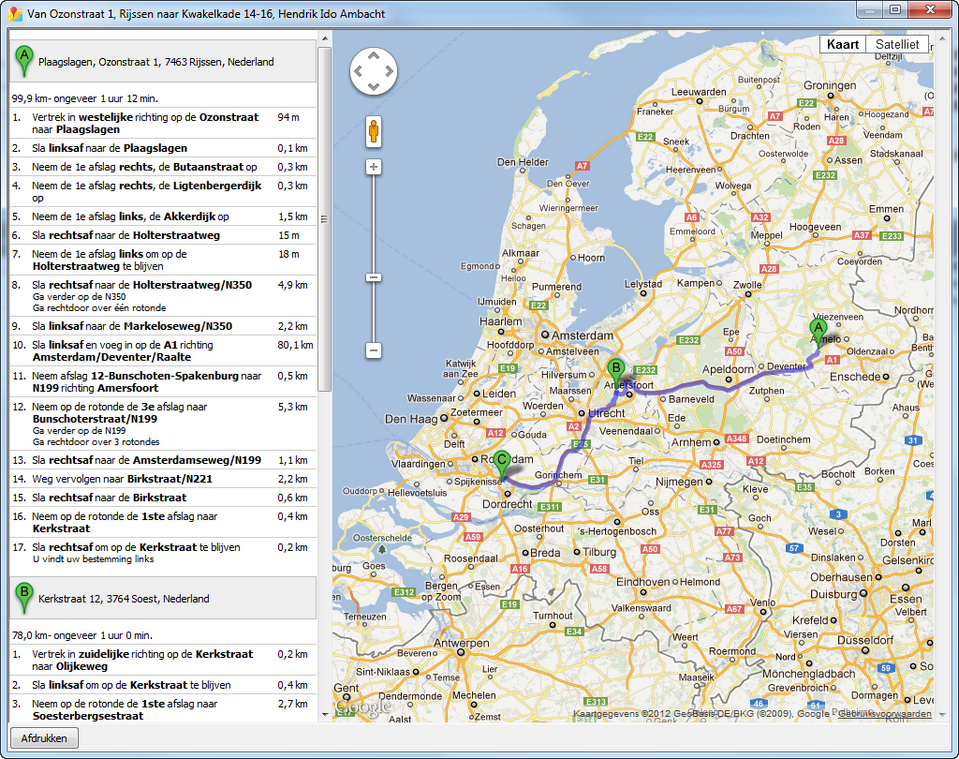959x759 pixels.
Task: Click the directions list scroll down arrow
Action: [x=325, y=714]
